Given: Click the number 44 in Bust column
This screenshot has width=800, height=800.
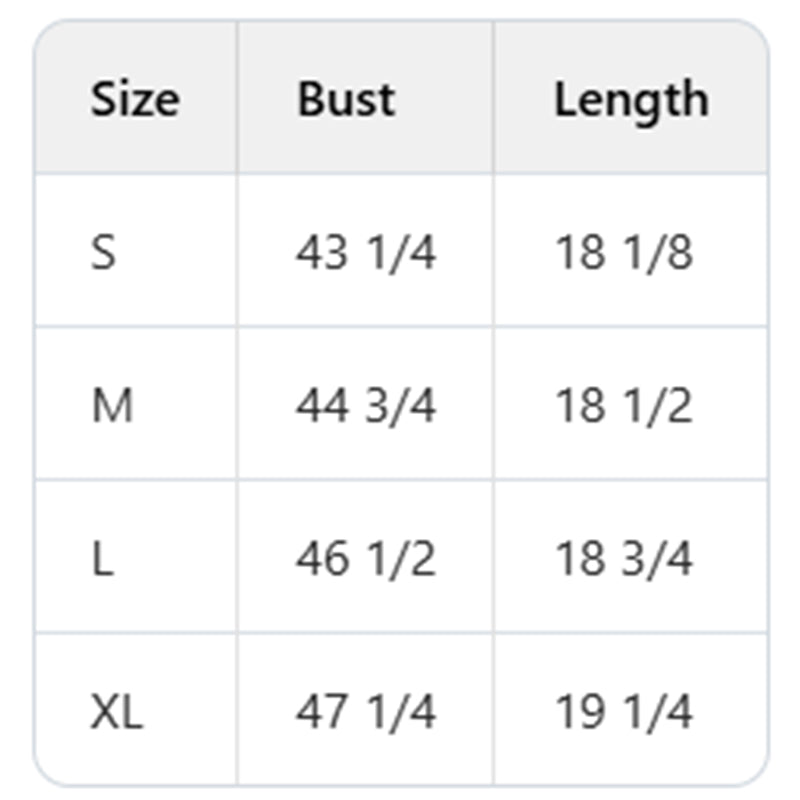Looking at the screenshot, I should click(x=322, y=407).
